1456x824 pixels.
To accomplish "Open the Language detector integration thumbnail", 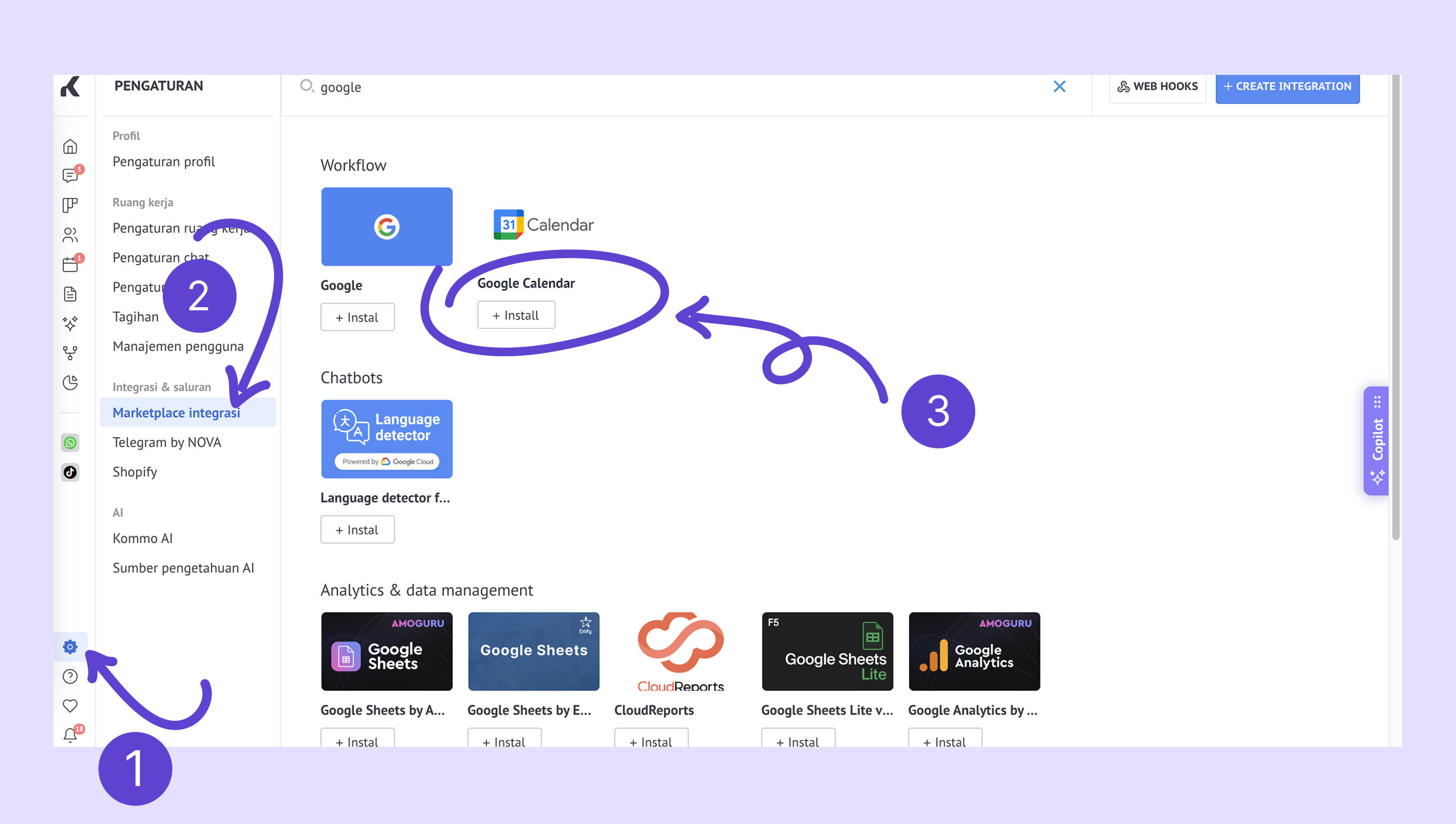I will pyautogui.click(x=386, y=439).
